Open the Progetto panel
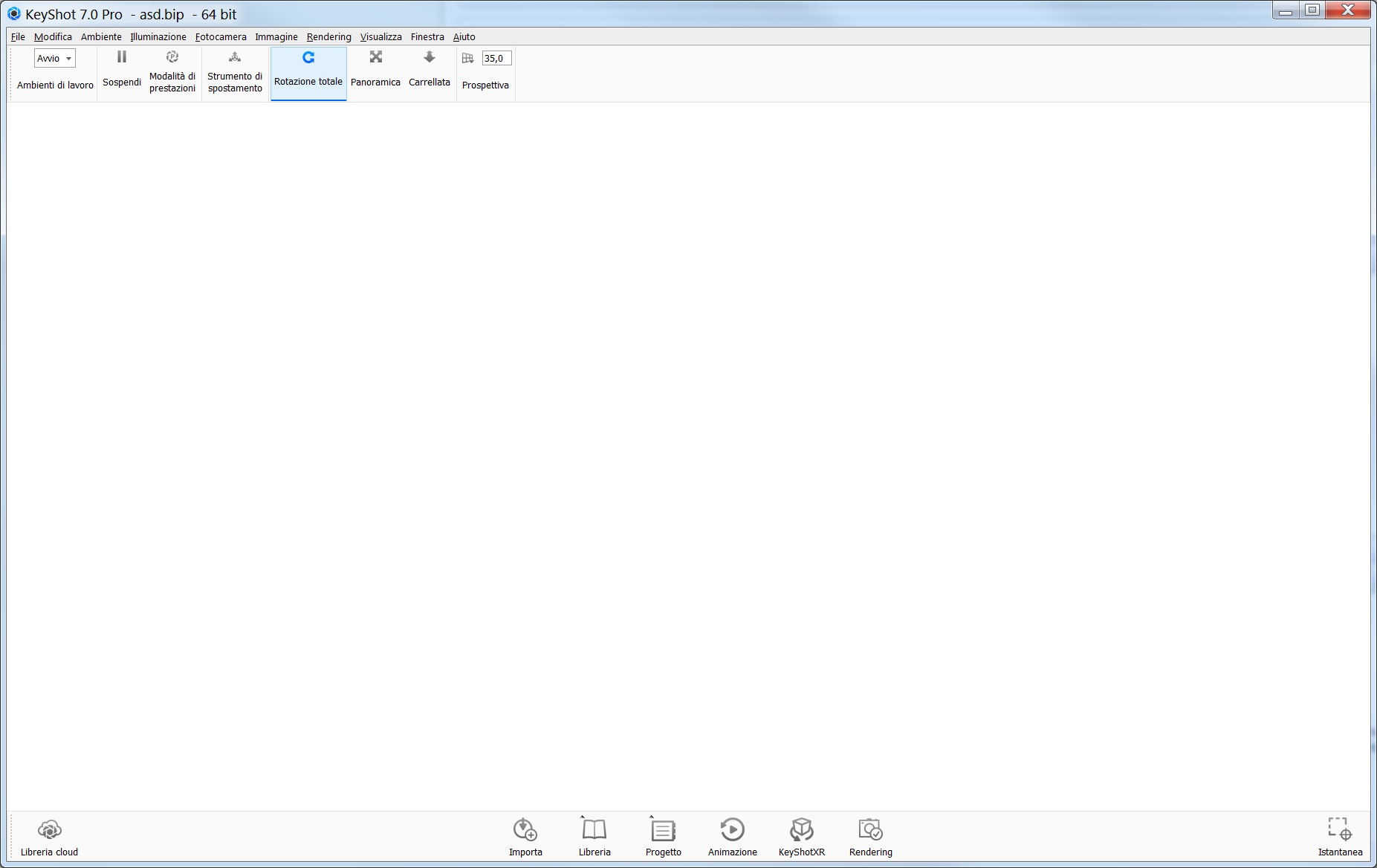The width and height of the screenshot is (1377, 868). click(x=663, y=838)
